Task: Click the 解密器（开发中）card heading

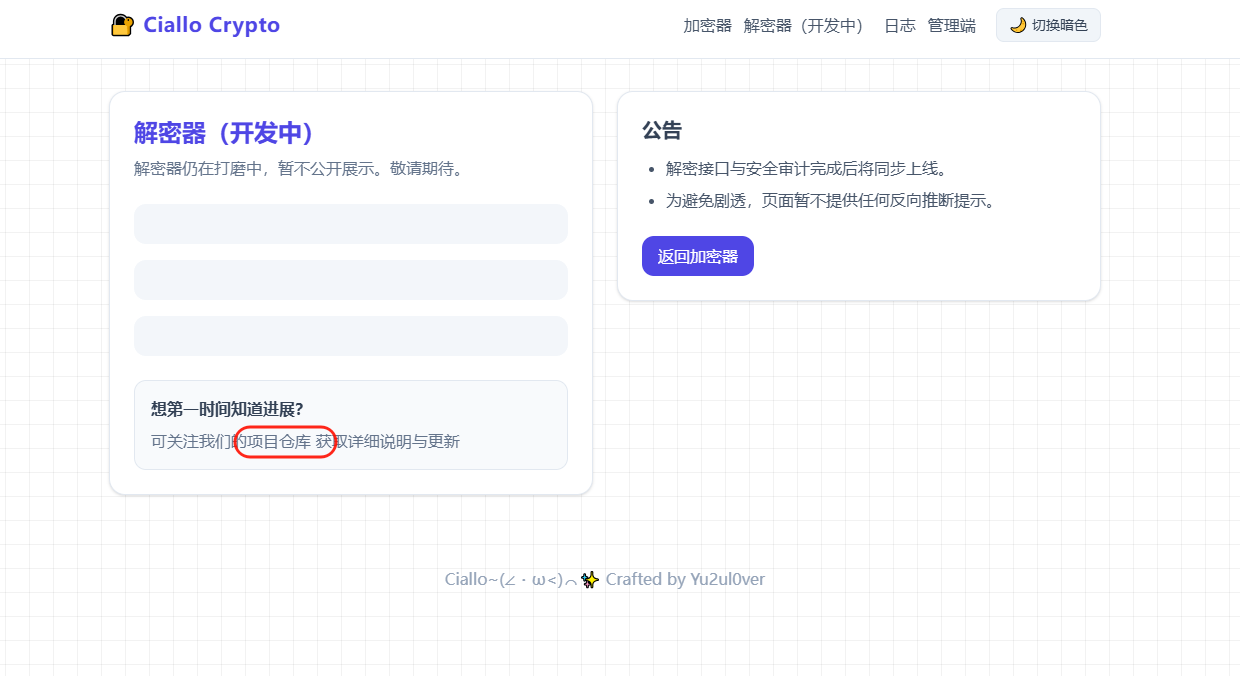Action: coord(224,133)
